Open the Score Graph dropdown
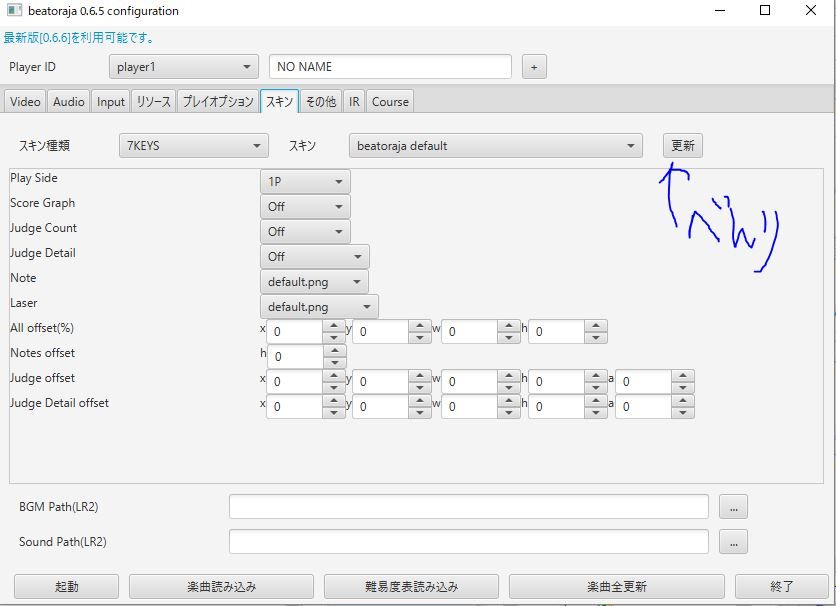 click(305, 207)
